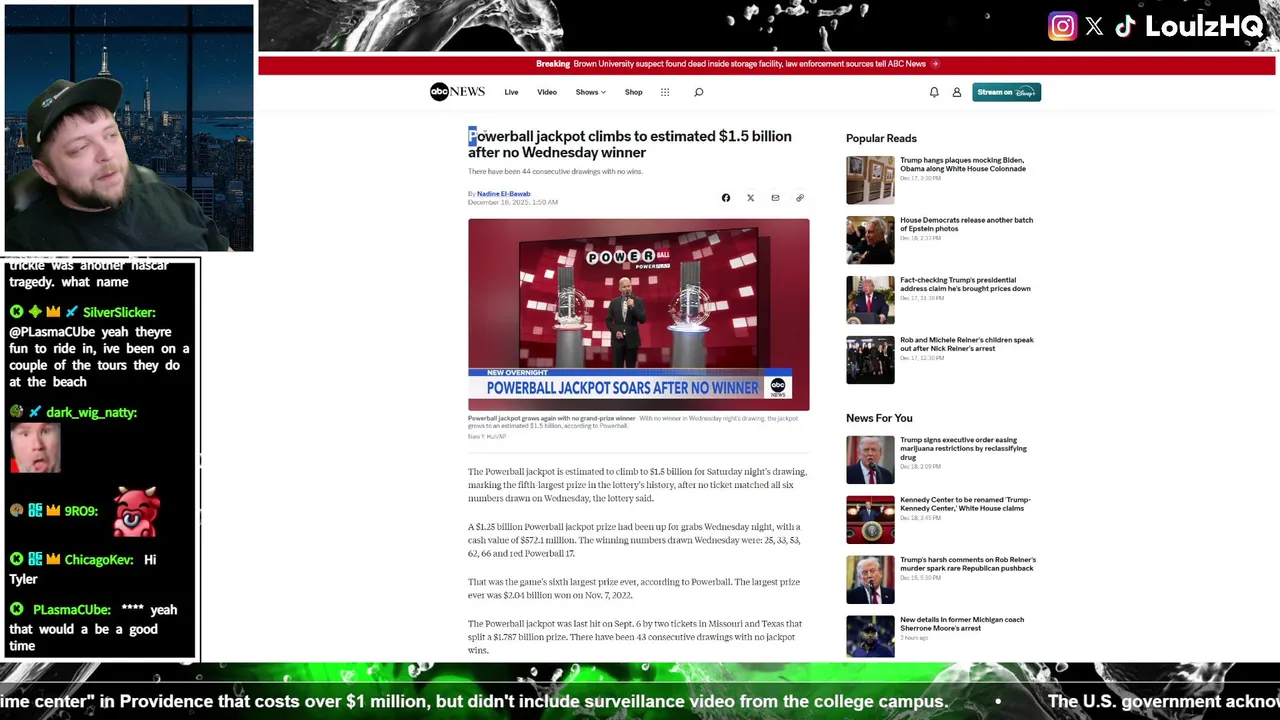This screenshot has height=720, width=1280.
Task: Open the ABC News logo home link
Action: pyautogui.click(x=457, y=92)
